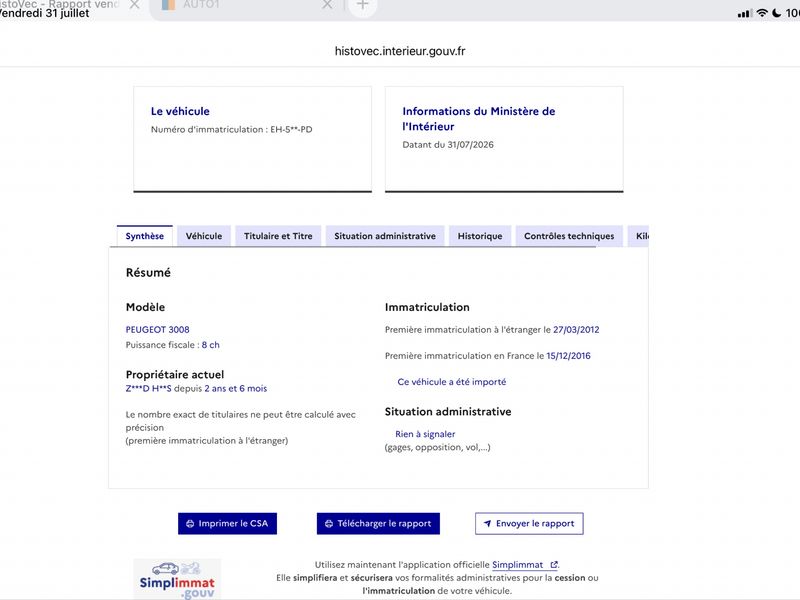Switch to Situation administrative tab

[x=385, y=236]
